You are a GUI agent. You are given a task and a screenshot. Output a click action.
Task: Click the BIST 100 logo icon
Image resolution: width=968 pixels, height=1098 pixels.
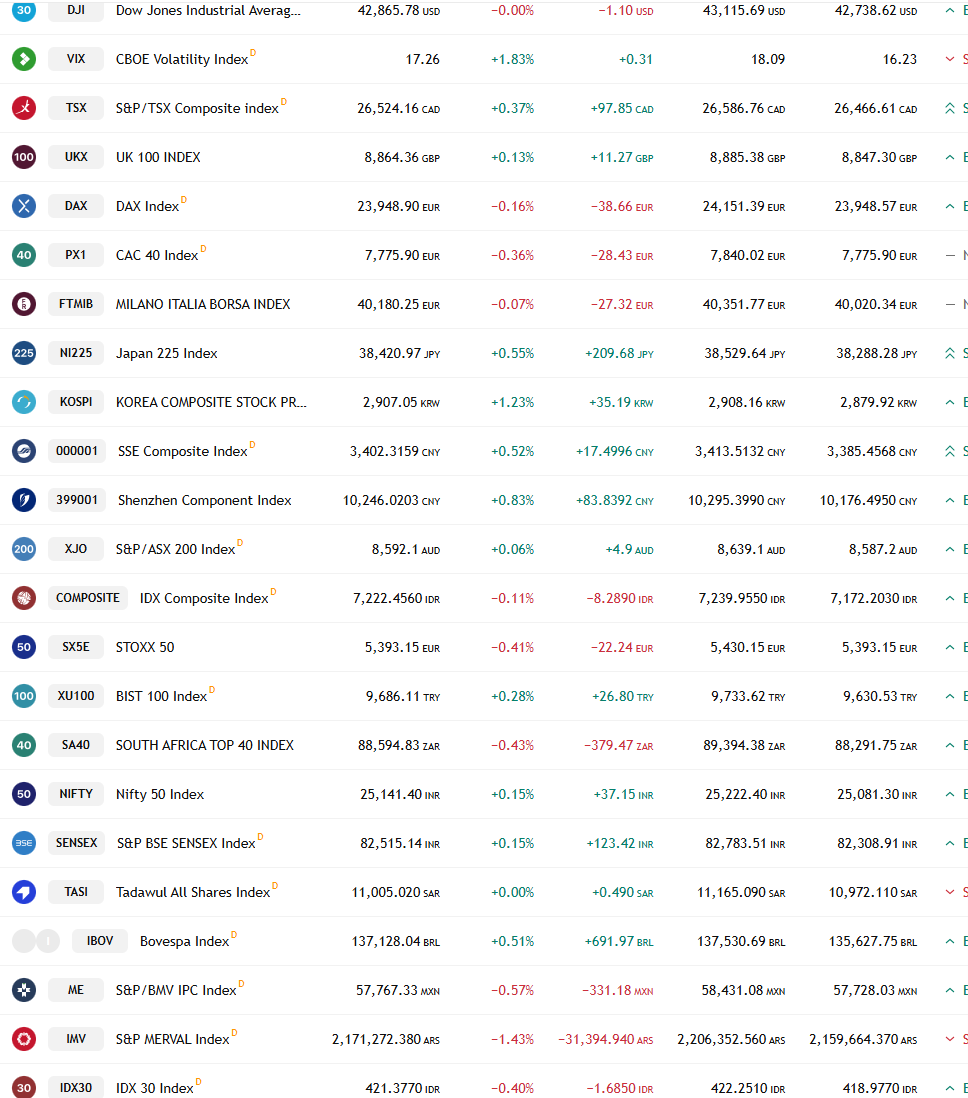click(x=24, y=696)
